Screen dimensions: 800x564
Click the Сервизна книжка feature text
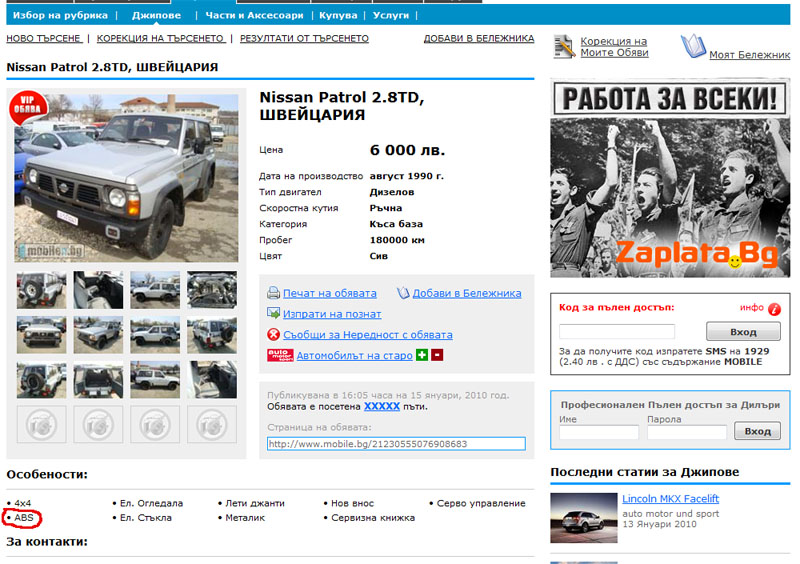point(373,518)
